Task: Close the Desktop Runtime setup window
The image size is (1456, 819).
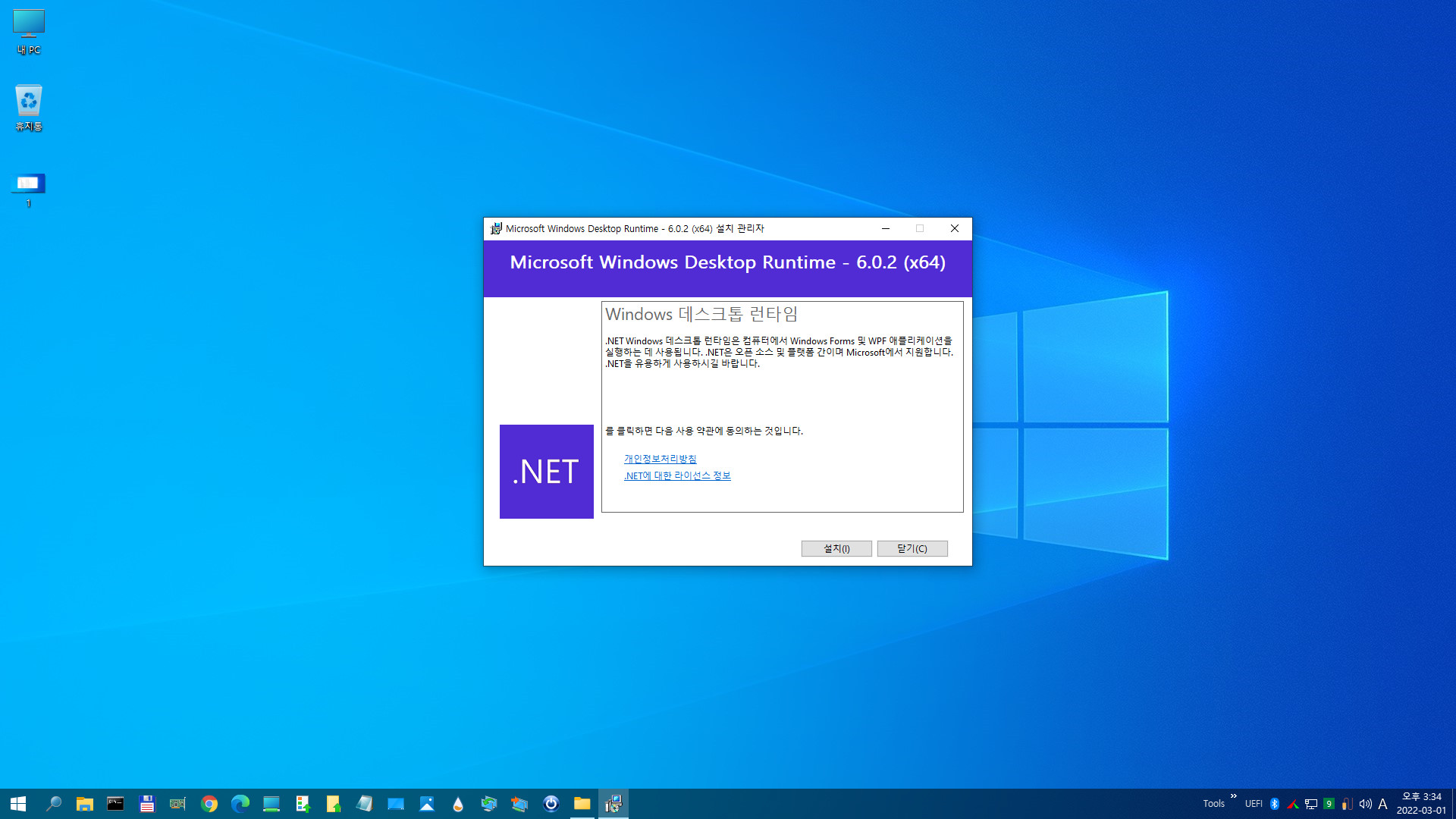Action: pyautogui.click(x=955, y=228)
